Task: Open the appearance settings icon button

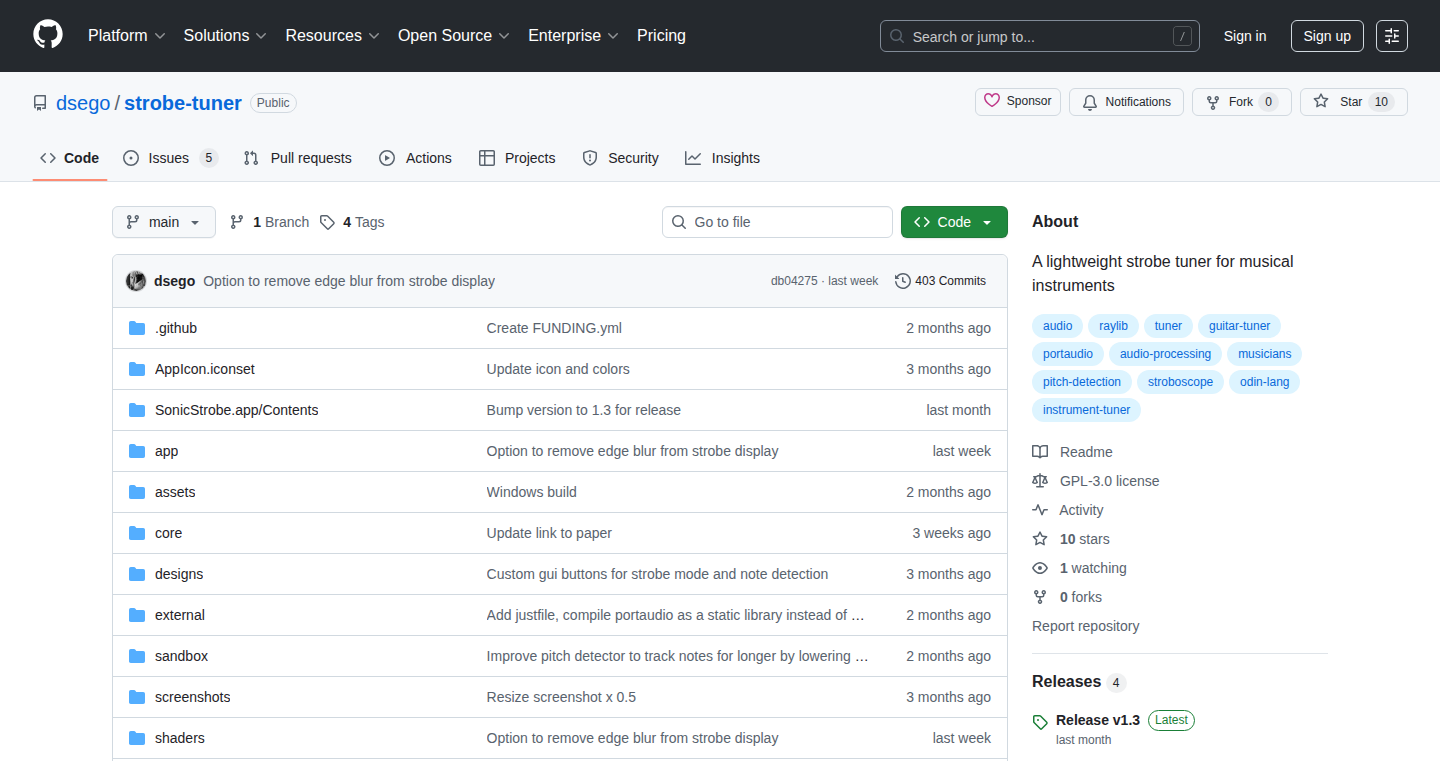Action: point(1392,36)
